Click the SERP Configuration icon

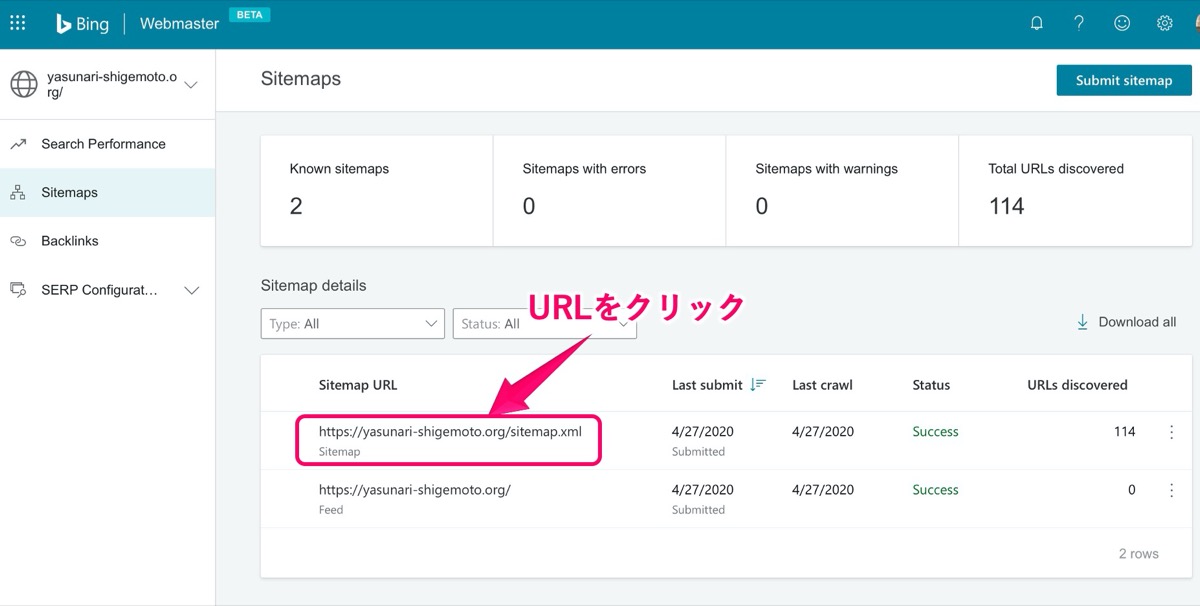(18, 290)
